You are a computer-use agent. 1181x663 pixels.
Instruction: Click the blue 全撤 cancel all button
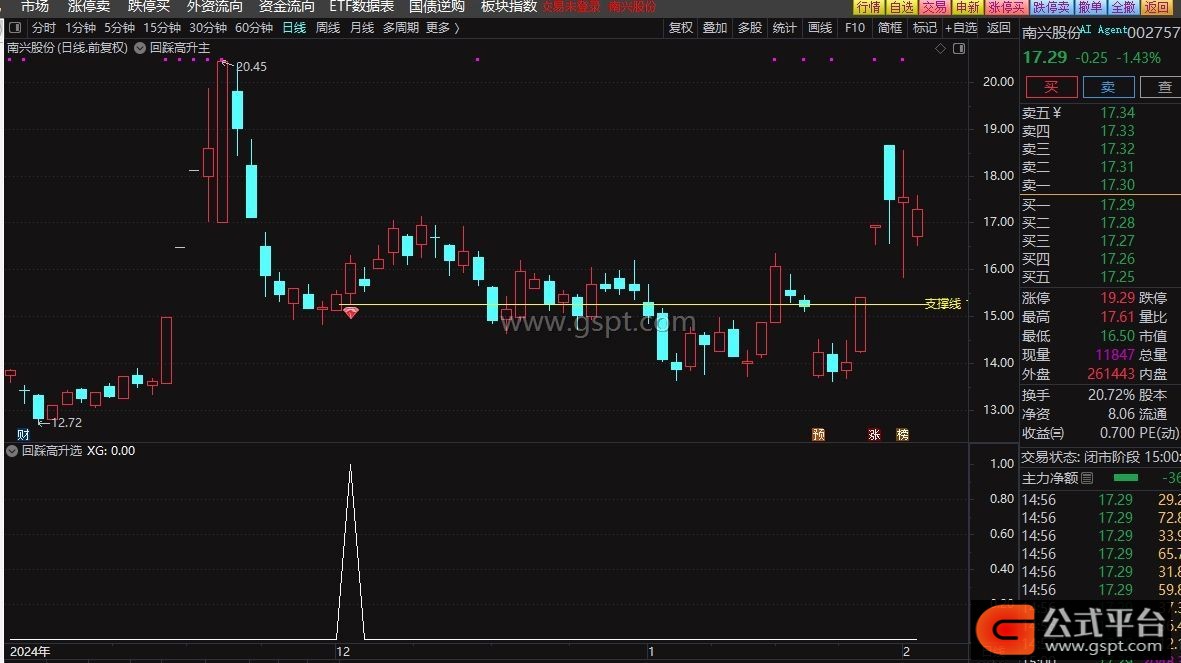coord(1123,7)
